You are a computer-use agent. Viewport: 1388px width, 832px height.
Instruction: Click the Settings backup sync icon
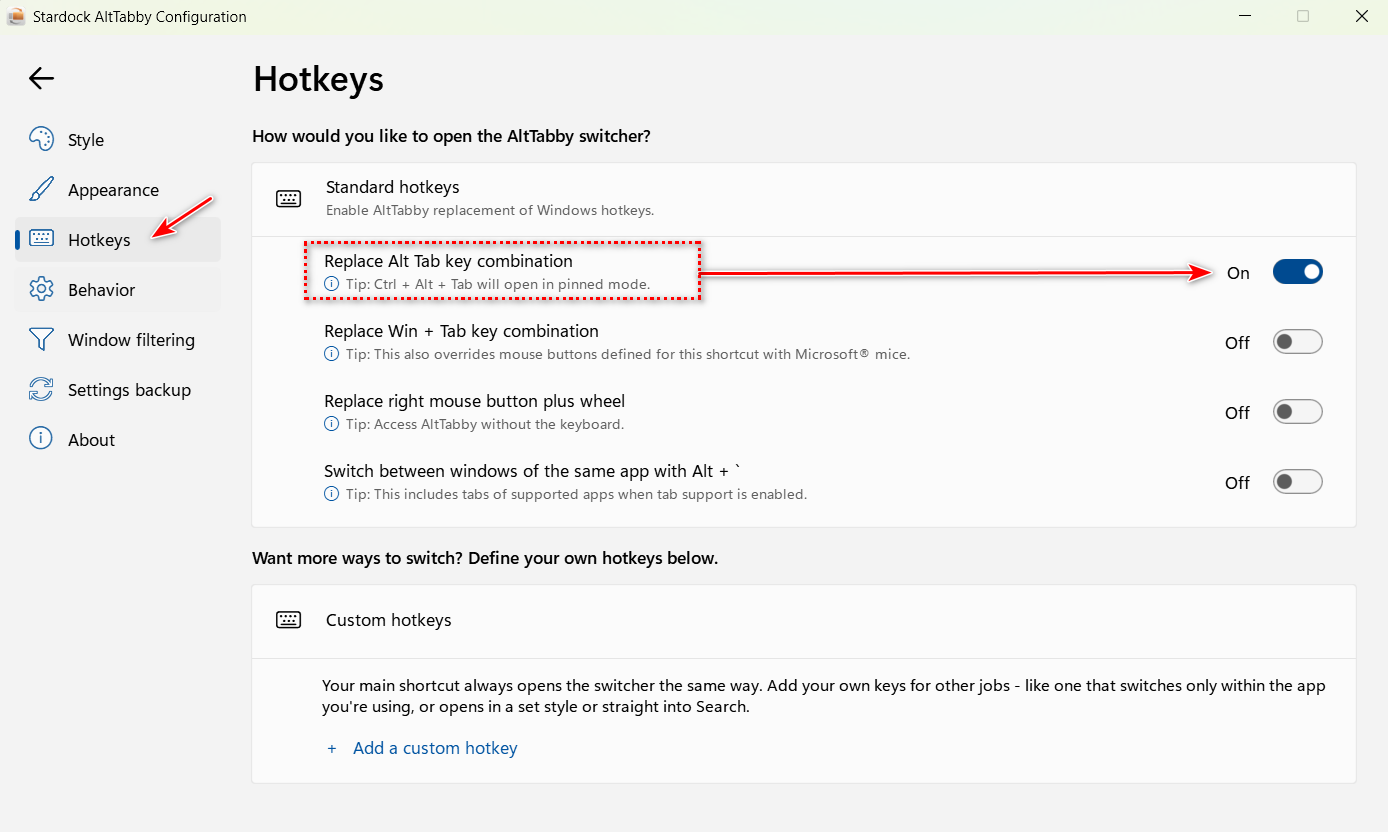click(41, 389)
